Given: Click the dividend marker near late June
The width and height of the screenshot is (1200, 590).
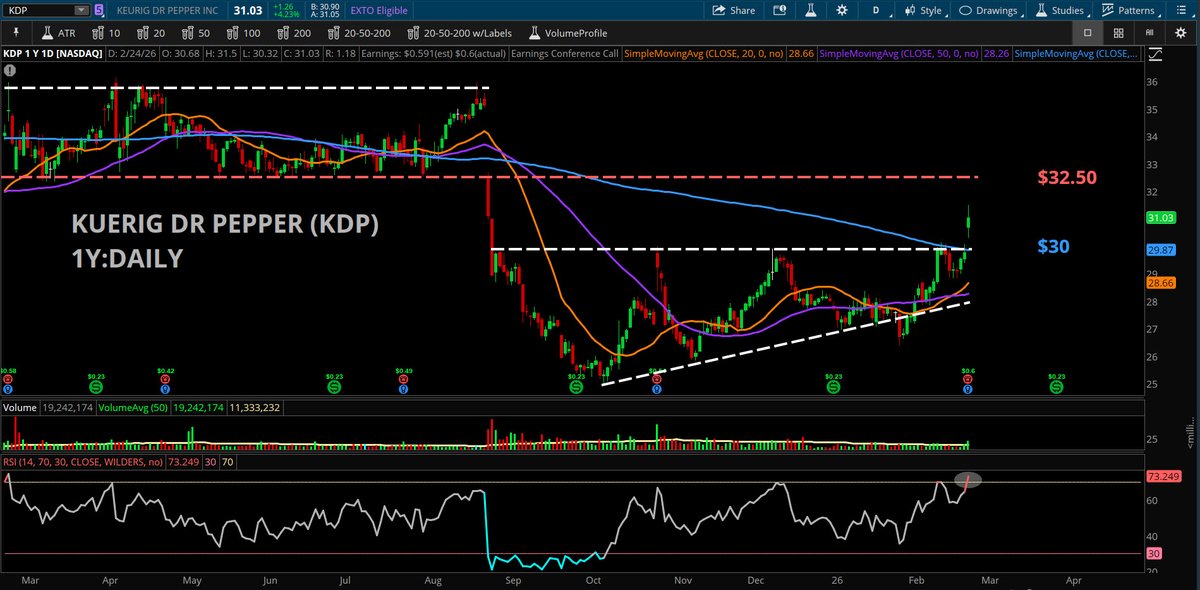Looking at the screenshot, I should pos(334,385).
